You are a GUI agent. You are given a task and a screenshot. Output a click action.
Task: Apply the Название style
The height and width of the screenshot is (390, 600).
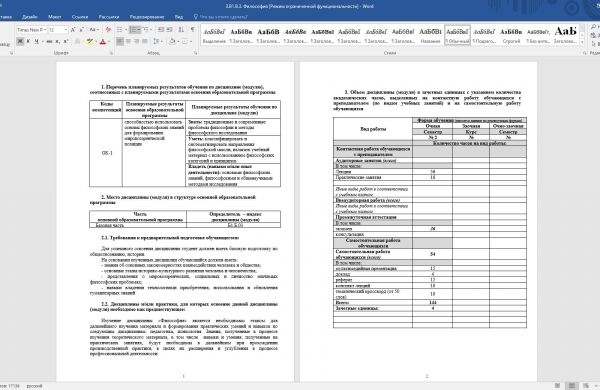[x=430, y=35]
